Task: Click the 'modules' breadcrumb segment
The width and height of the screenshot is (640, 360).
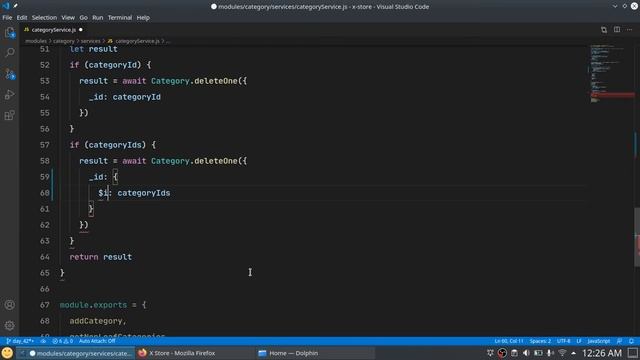Action: point(36,41)
